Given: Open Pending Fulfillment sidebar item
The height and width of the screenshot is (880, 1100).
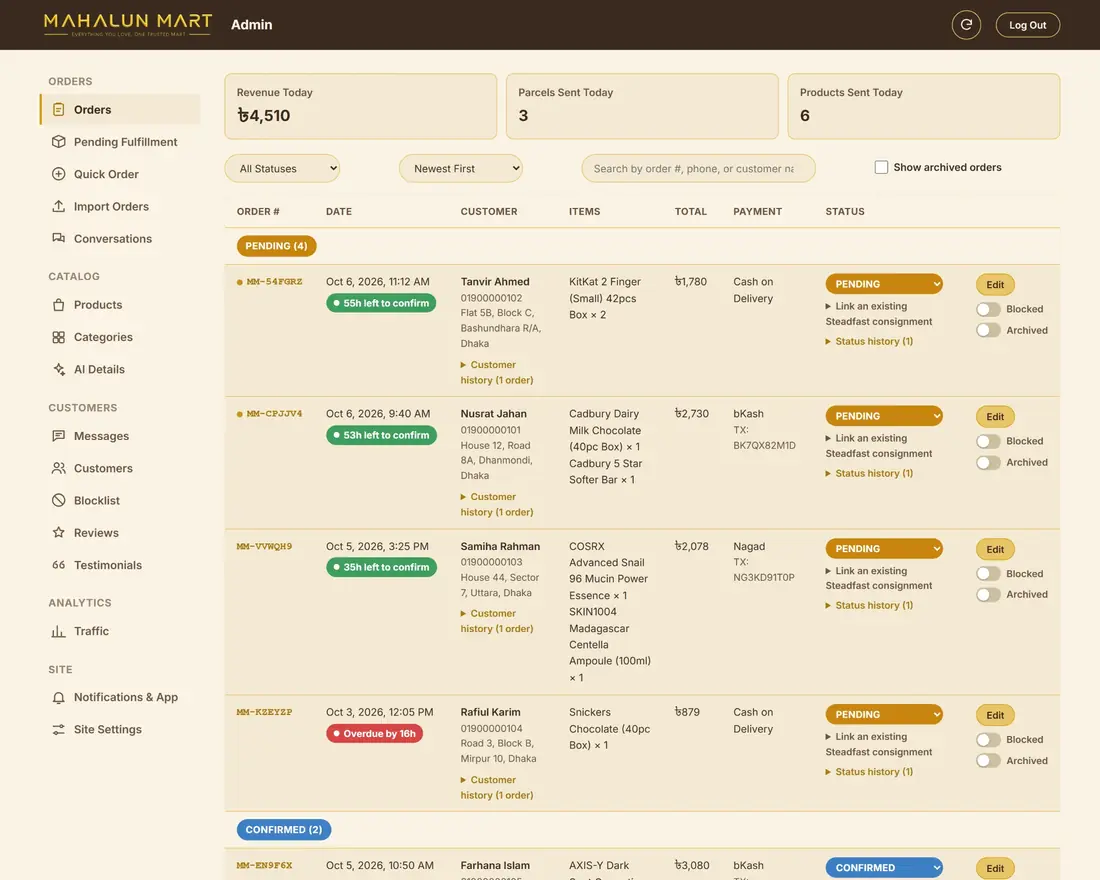Looking at the screenshot, I should 120,142.
